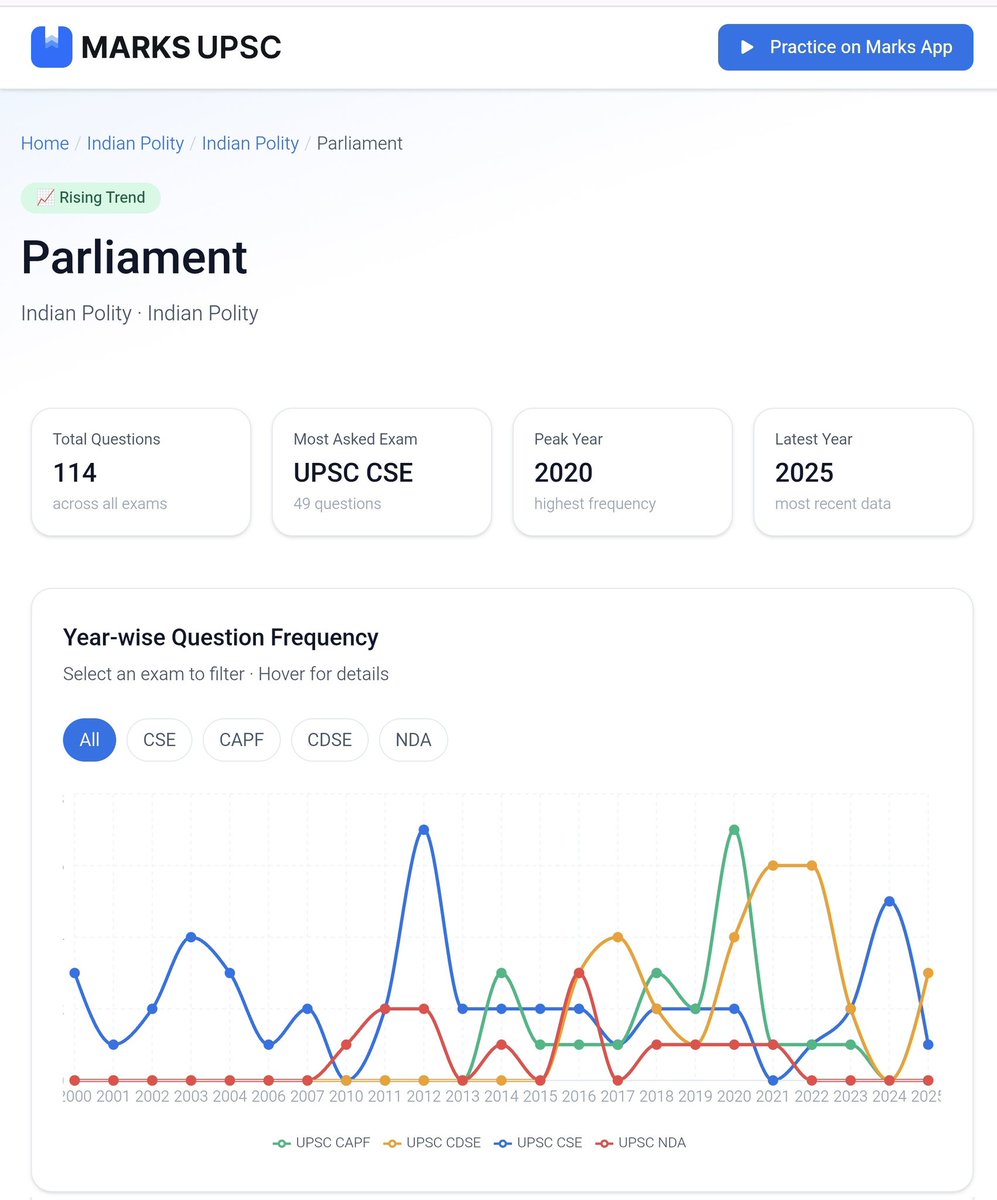Click the red NDA point at 2011
The image size is (997, 1200).
385,1009
